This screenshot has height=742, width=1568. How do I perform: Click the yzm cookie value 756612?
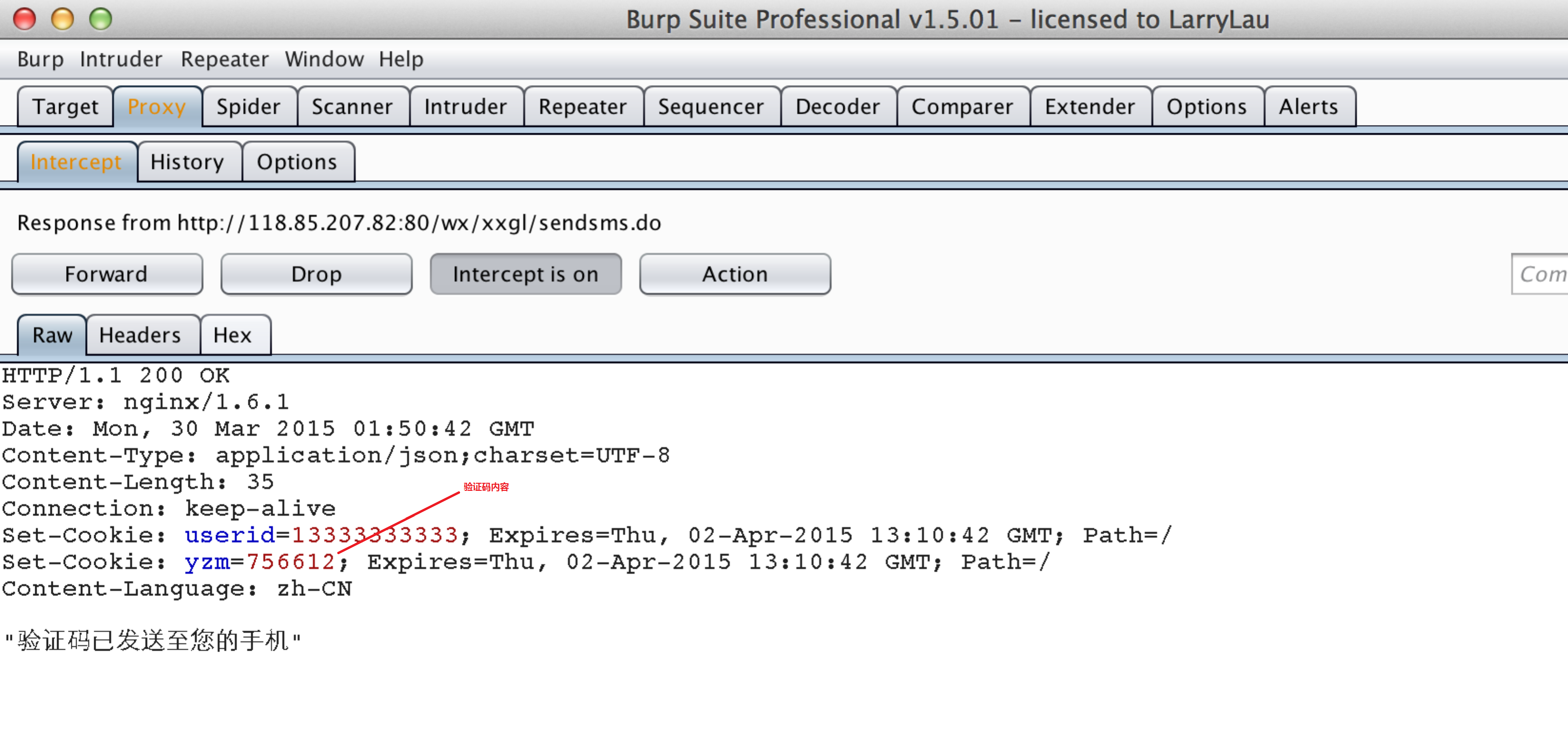click(x=291, y=562)
